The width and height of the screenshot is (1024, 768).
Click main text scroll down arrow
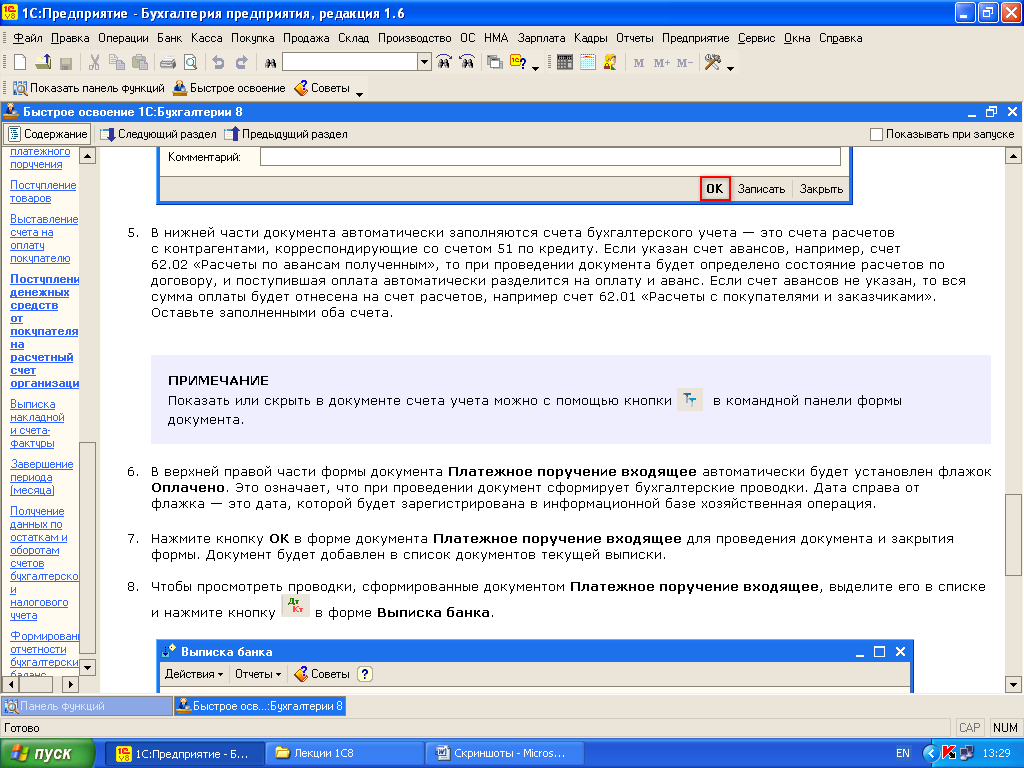pos(1013,684)
